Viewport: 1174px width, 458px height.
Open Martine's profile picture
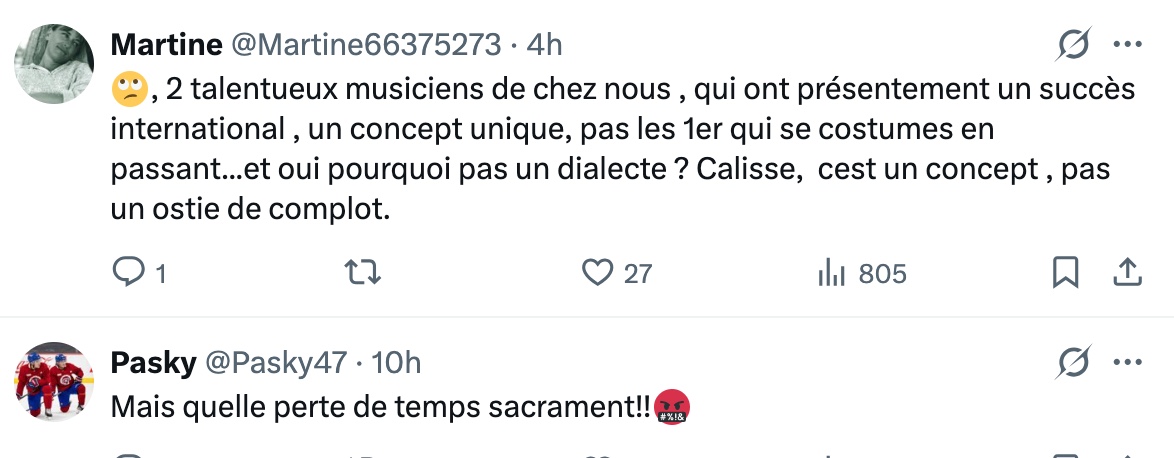pos(54,63)
